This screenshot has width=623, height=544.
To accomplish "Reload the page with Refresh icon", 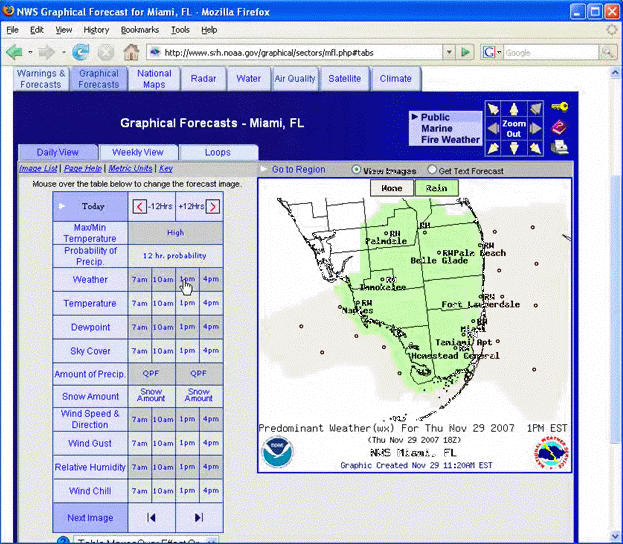I will tap(81, 52).
